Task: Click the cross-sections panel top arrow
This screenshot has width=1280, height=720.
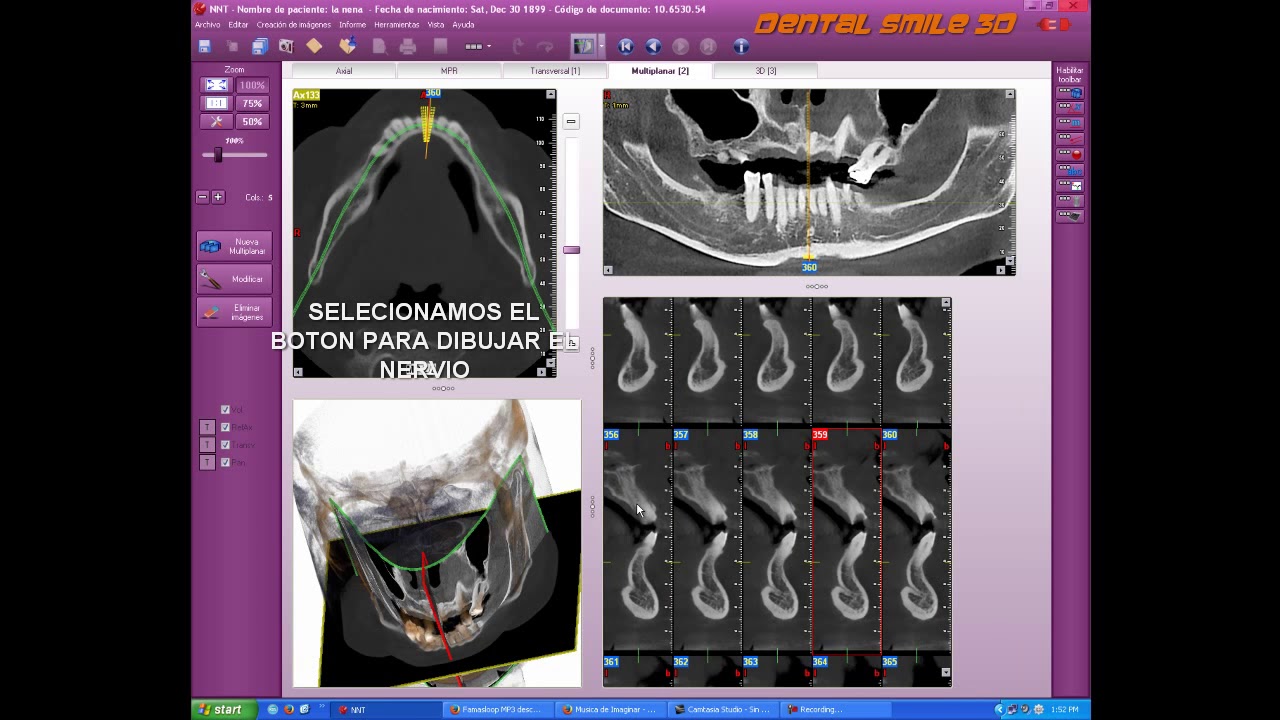Action: point(946,302)
